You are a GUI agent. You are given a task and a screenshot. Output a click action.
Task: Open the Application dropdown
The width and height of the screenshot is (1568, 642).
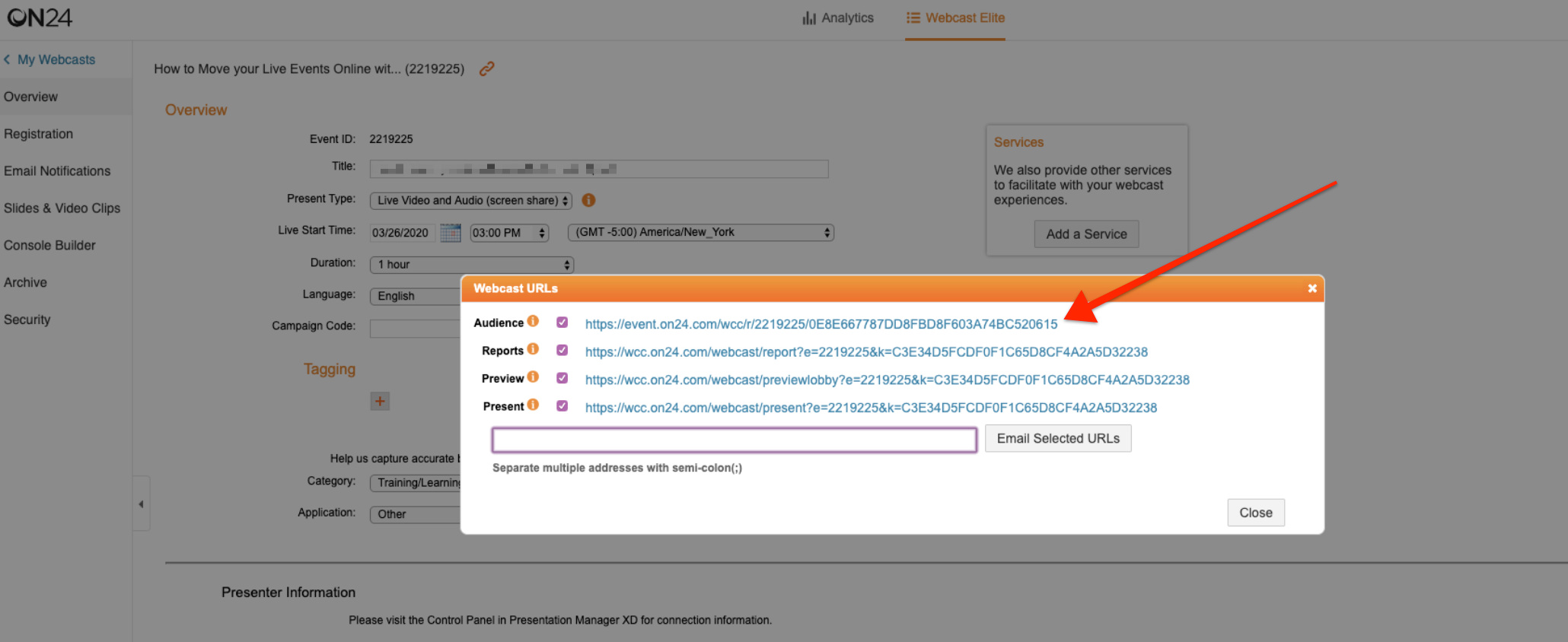click(x=415, y=514)
